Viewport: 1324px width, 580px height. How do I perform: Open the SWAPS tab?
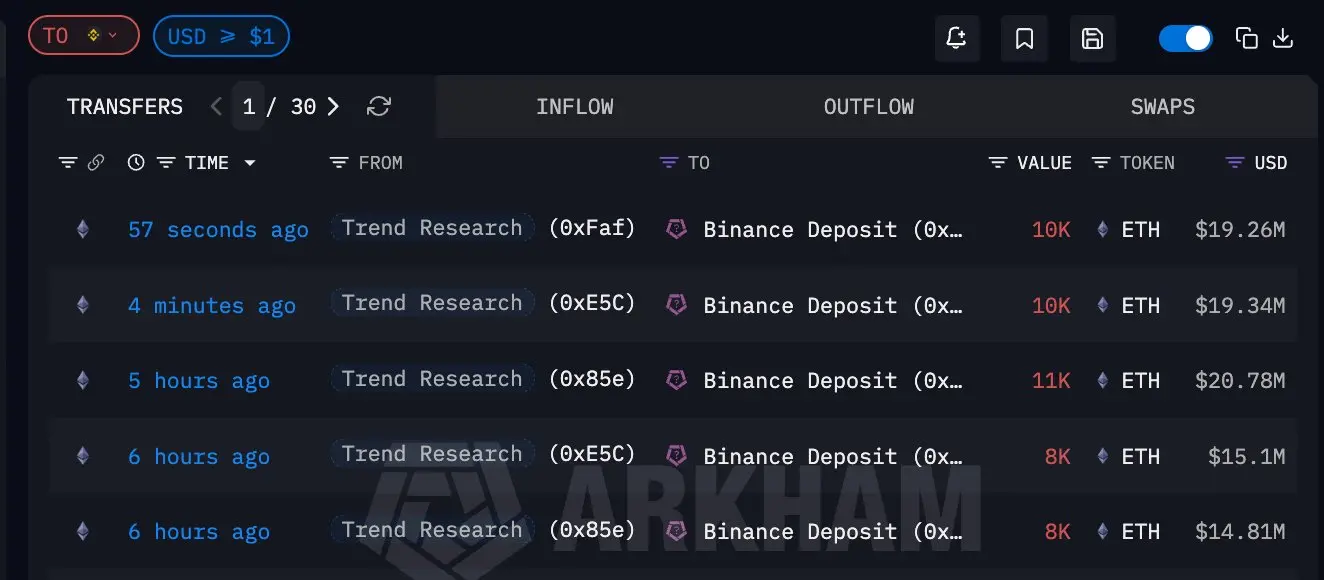coord(1162,106)
